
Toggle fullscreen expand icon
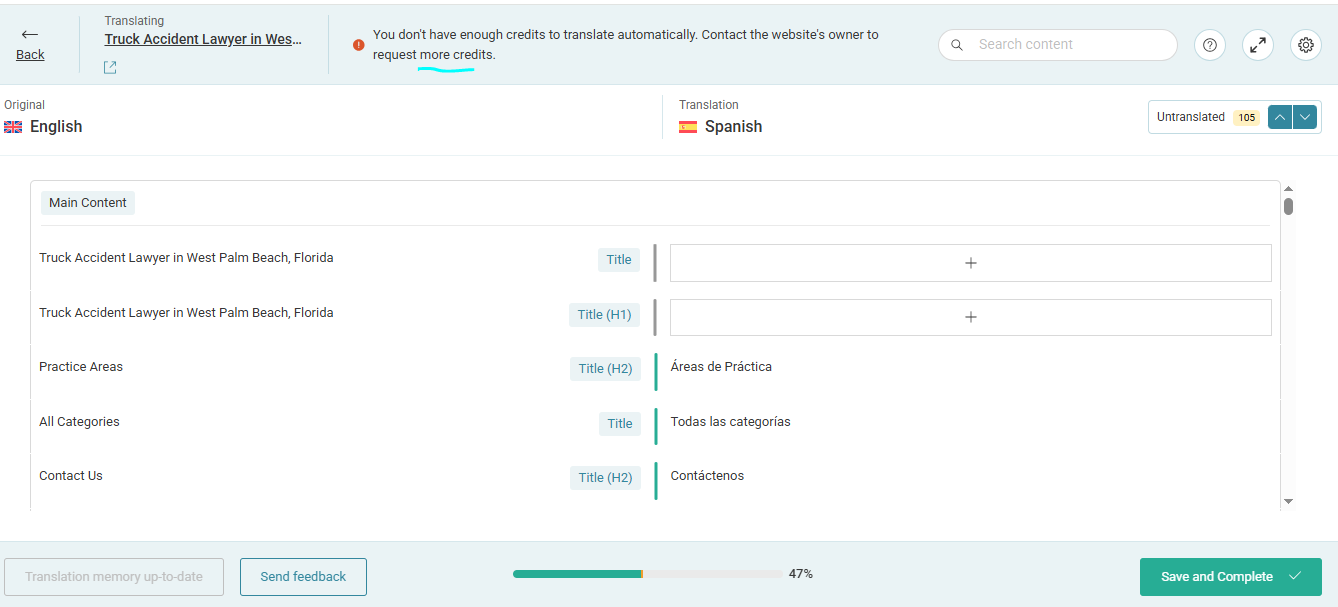point(1258,45)
